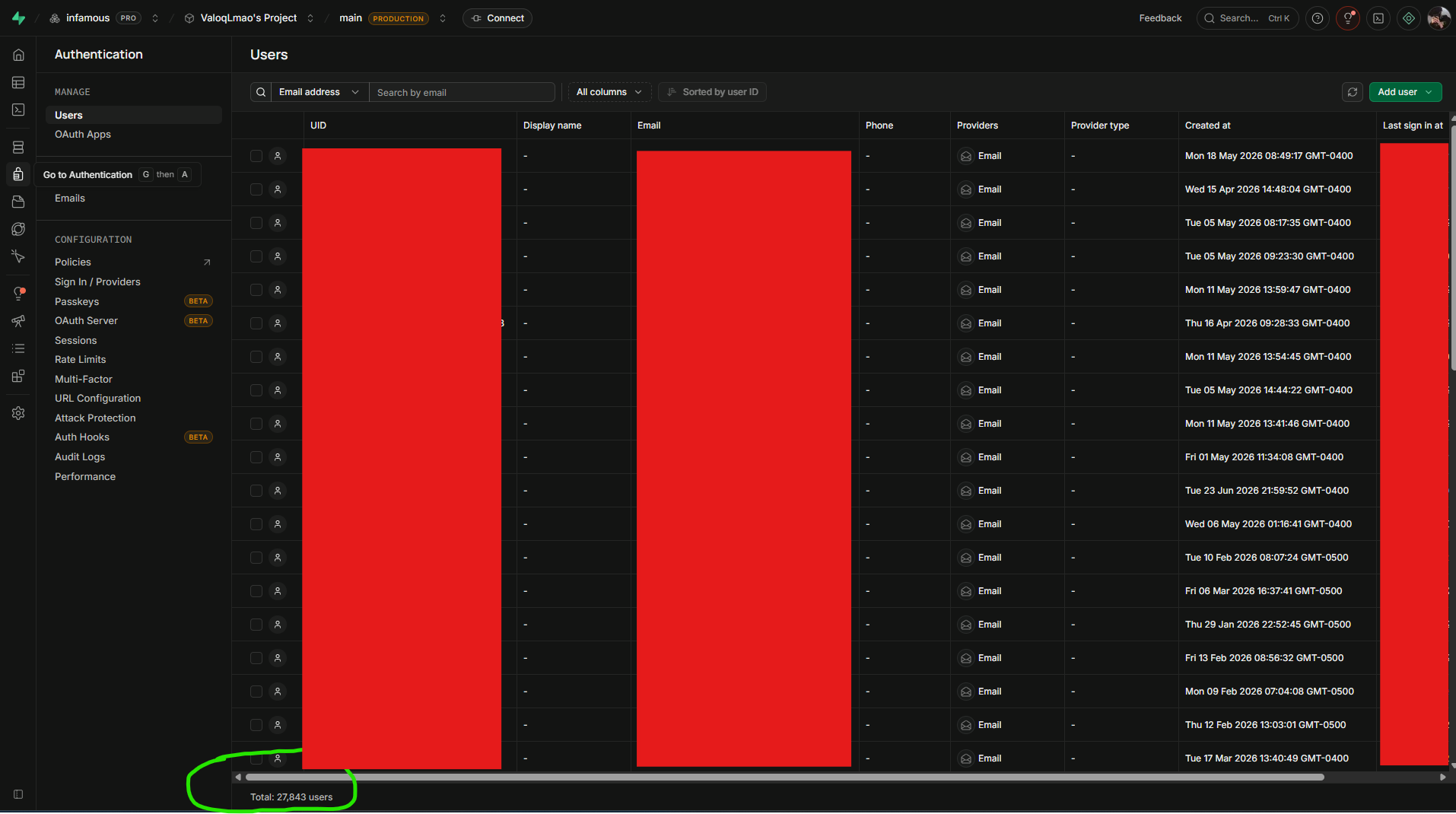
Task: Open the Logs list sidebar icon
Action: pyautogui.click(x=19, y=348)
